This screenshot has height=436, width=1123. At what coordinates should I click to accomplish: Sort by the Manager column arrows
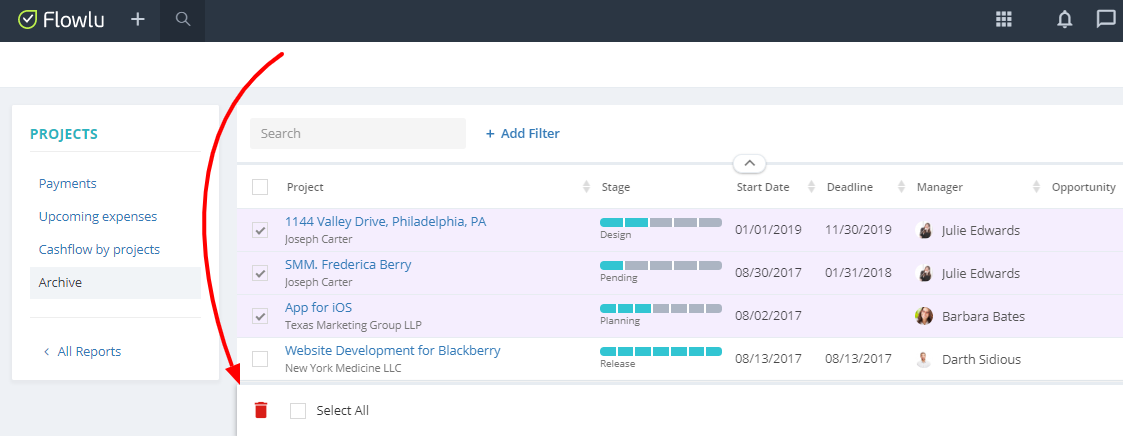click(1036, 187)
